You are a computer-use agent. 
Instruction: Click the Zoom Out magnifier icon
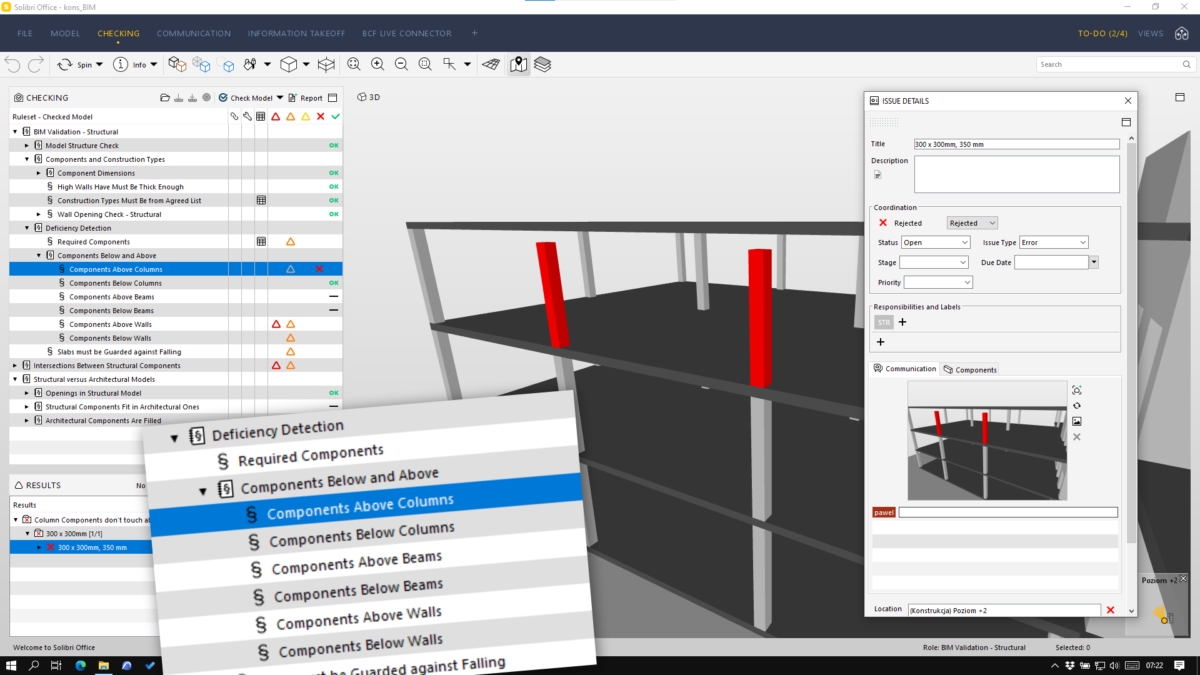point(401,64)
